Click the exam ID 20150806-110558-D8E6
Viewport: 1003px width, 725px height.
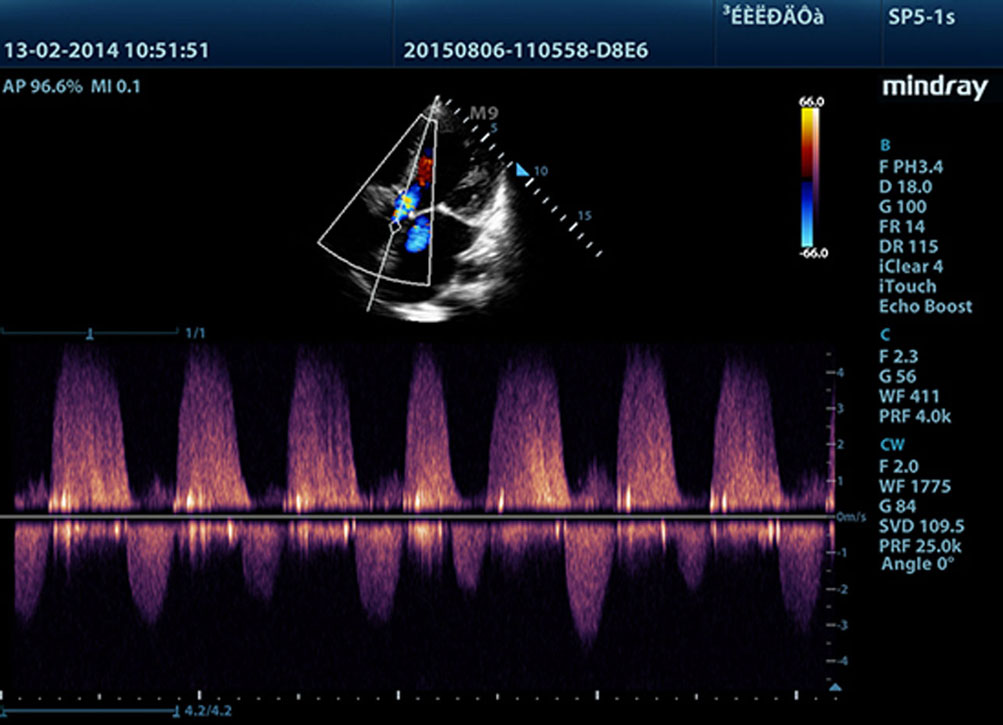click(x=526, y=51)
